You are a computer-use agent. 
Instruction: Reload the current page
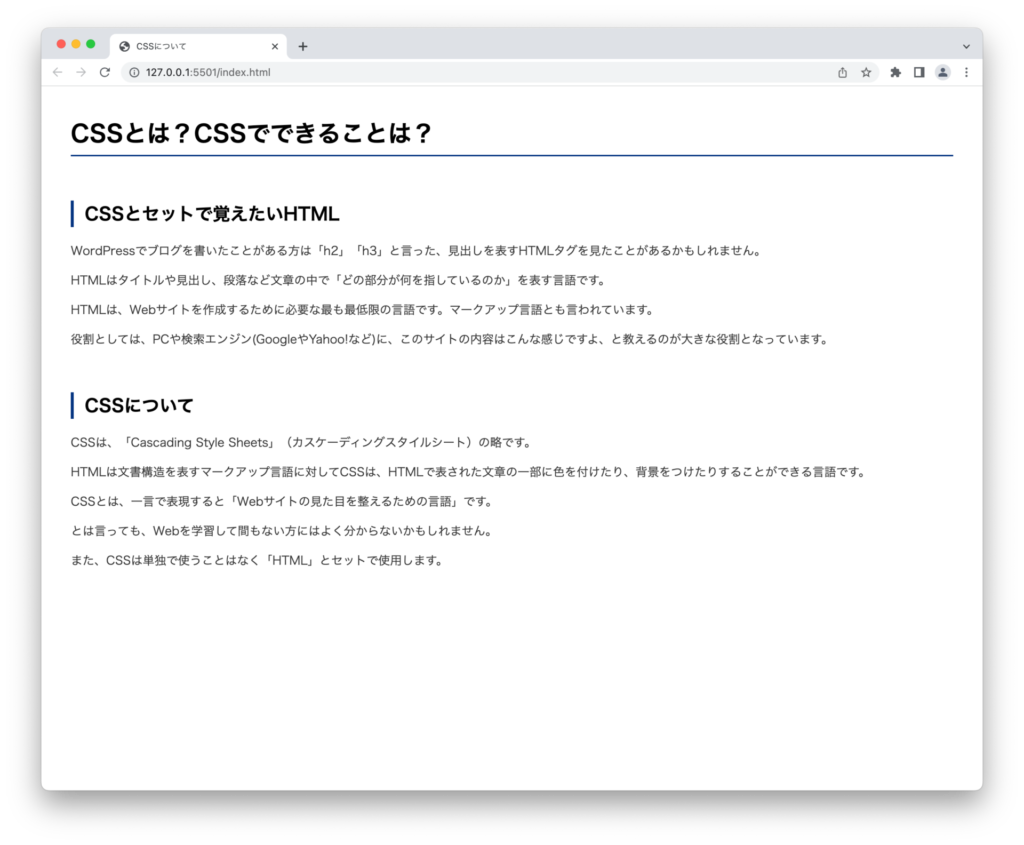(x=105, y=72)
